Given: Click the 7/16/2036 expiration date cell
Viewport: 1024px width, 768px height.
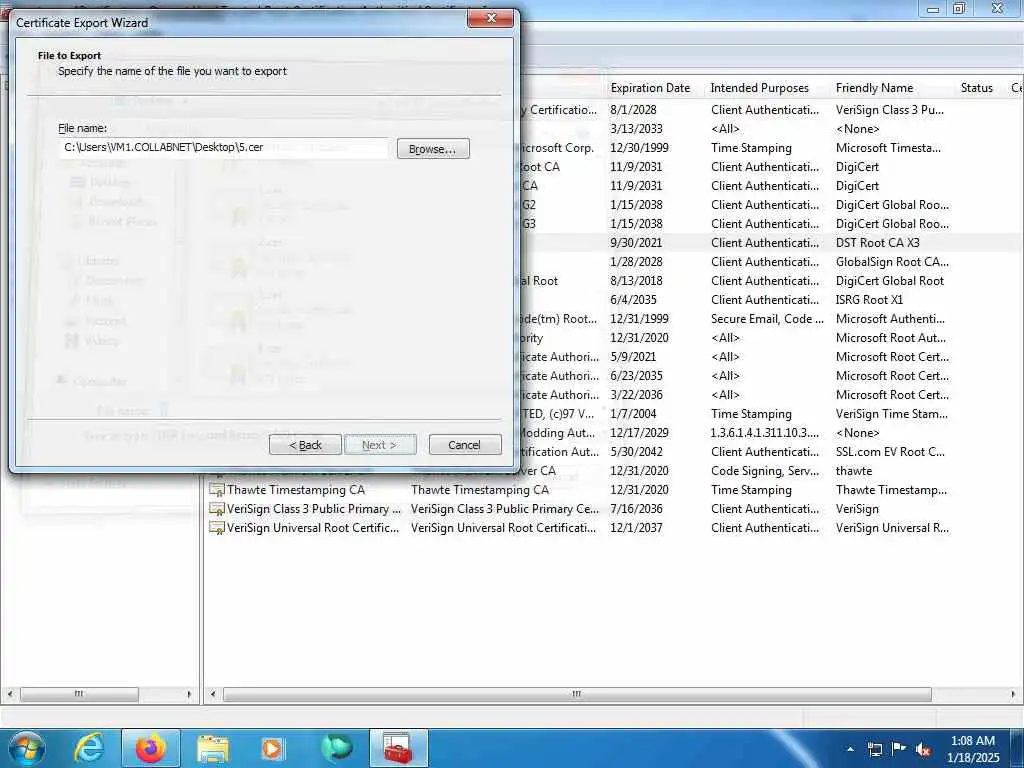Looking at the screenshot, I should pos(636,509).
